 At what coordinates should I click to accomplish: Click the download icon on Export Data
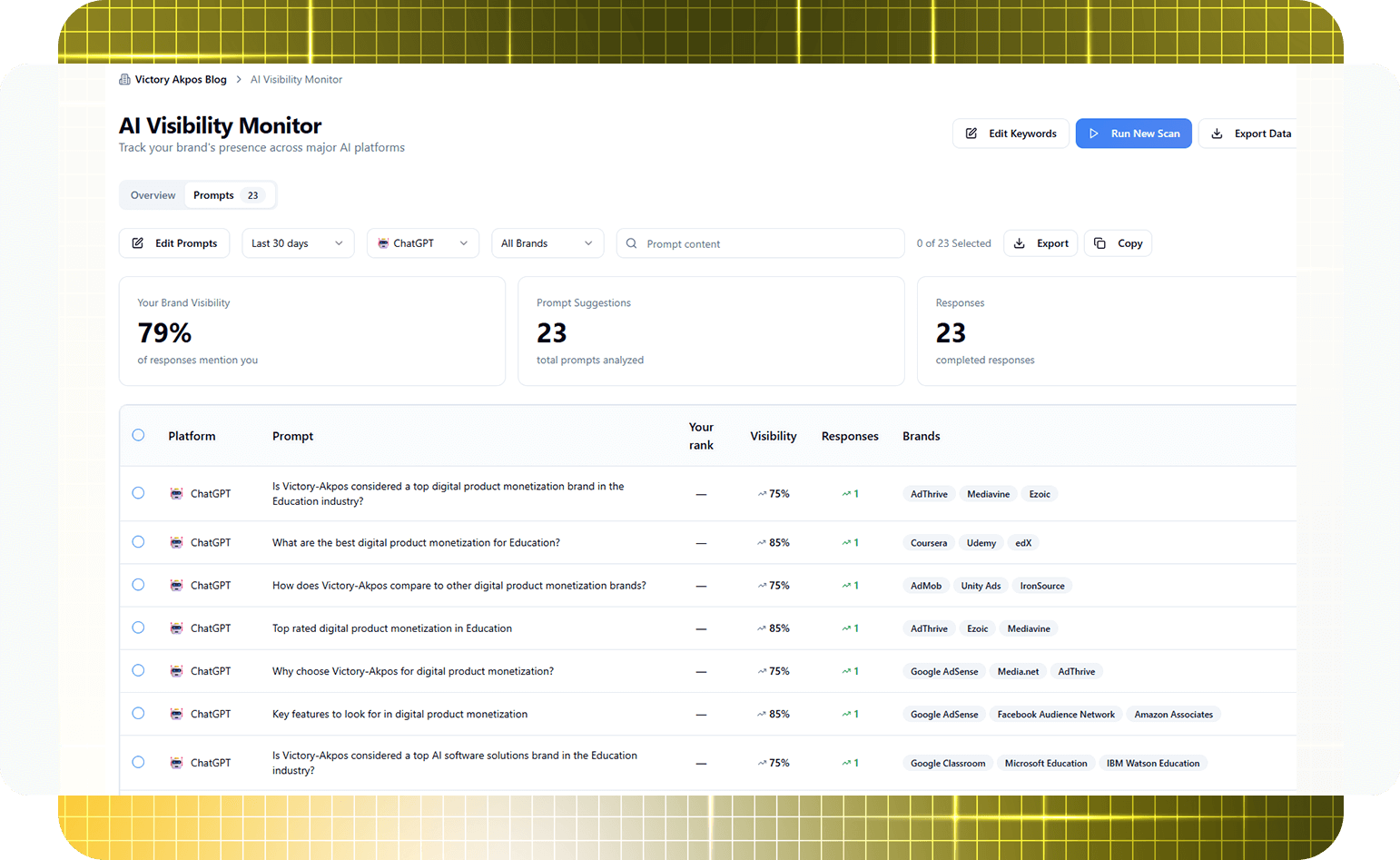point(1217,133)
